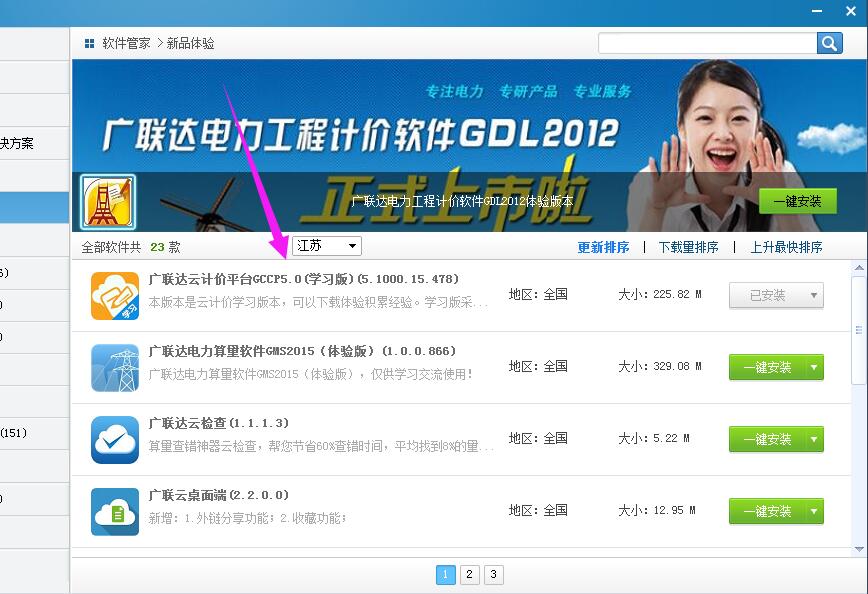Open the 广联达电力算量软件GMS2015(体验版) title

click(x=302, y=351)
